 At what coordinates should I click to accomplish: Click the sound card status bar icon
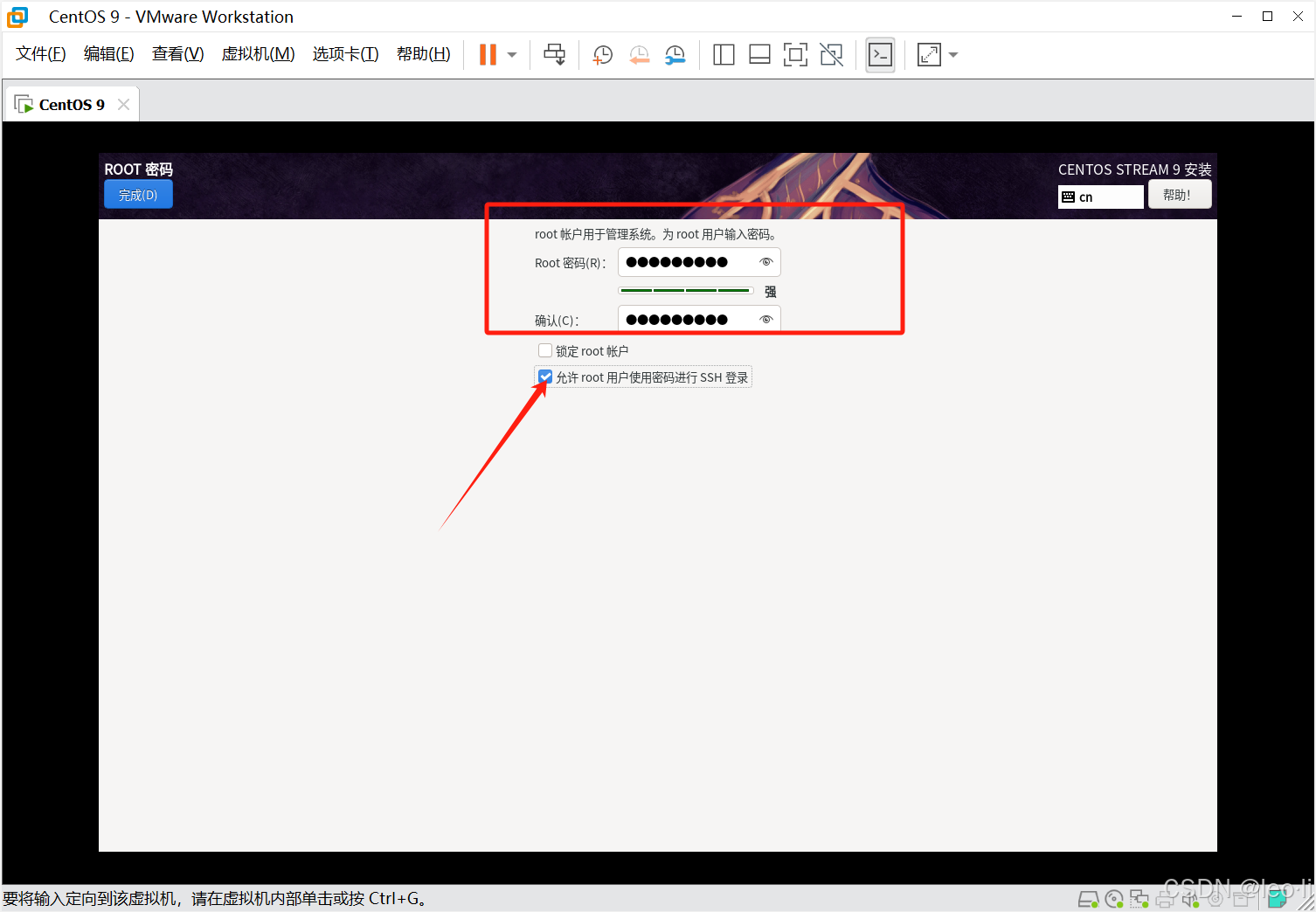point(1190,899)
